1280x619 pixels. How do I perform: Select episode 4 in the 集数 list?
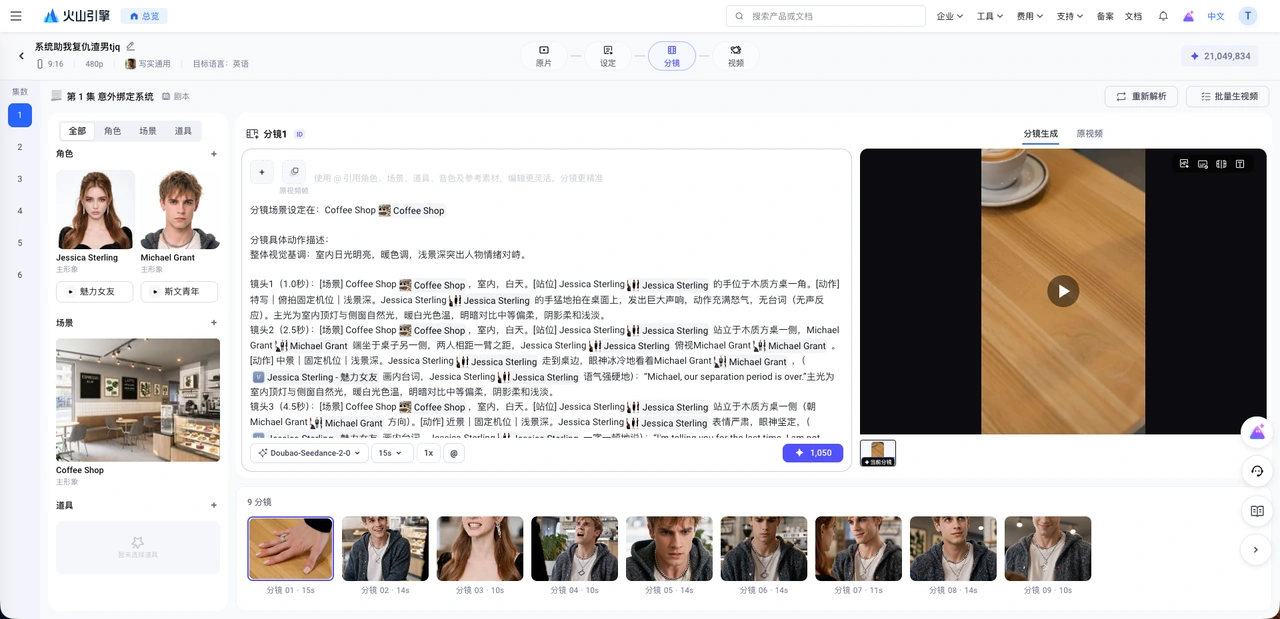(19, 211)
